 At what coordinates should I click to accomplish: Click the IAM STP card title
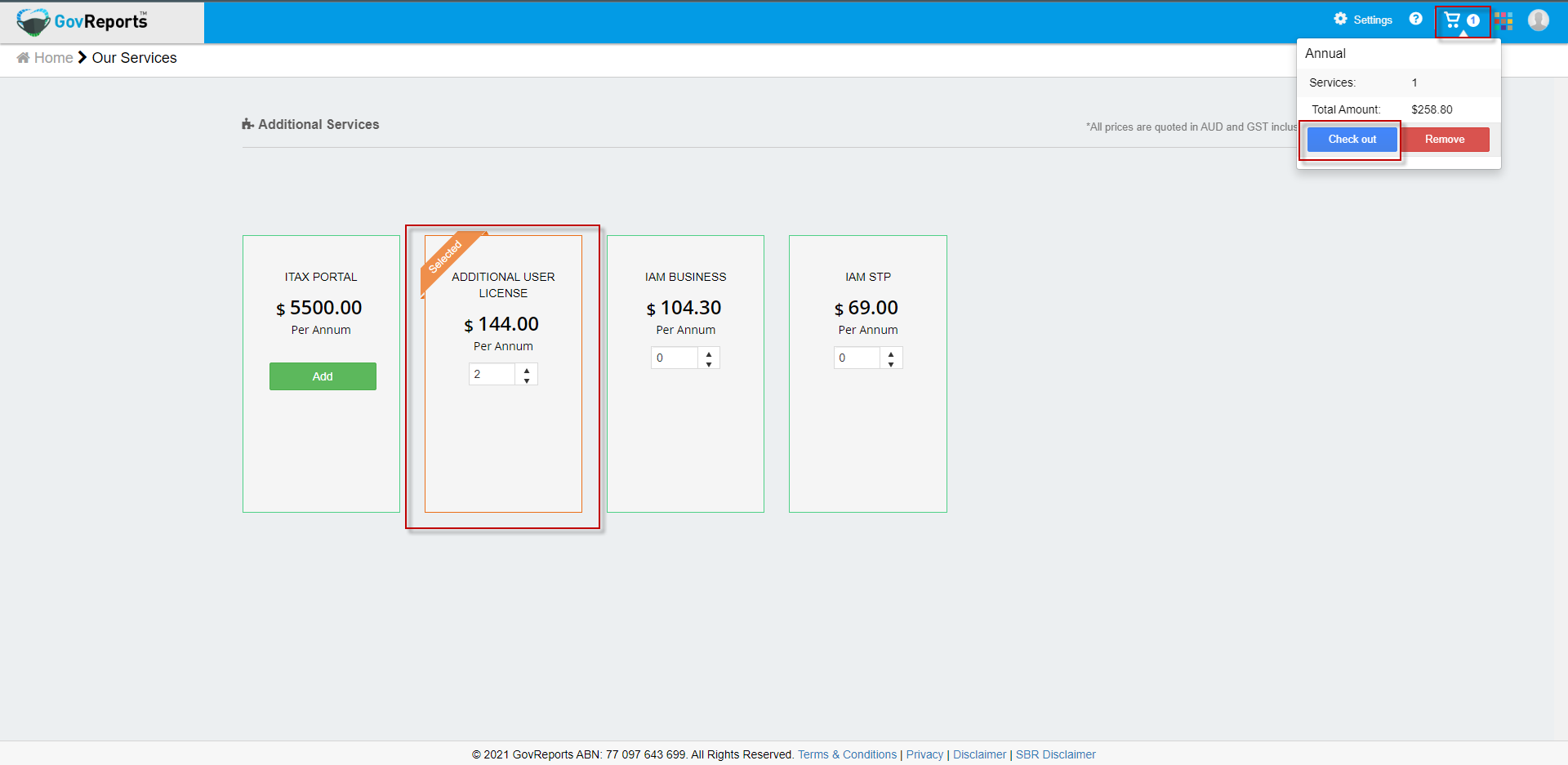pos(868,277)
